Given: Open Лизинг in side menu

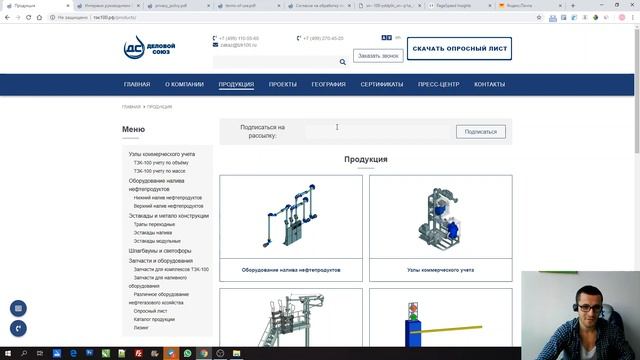Looking at the screenshot, I should [x=141, y=328].
